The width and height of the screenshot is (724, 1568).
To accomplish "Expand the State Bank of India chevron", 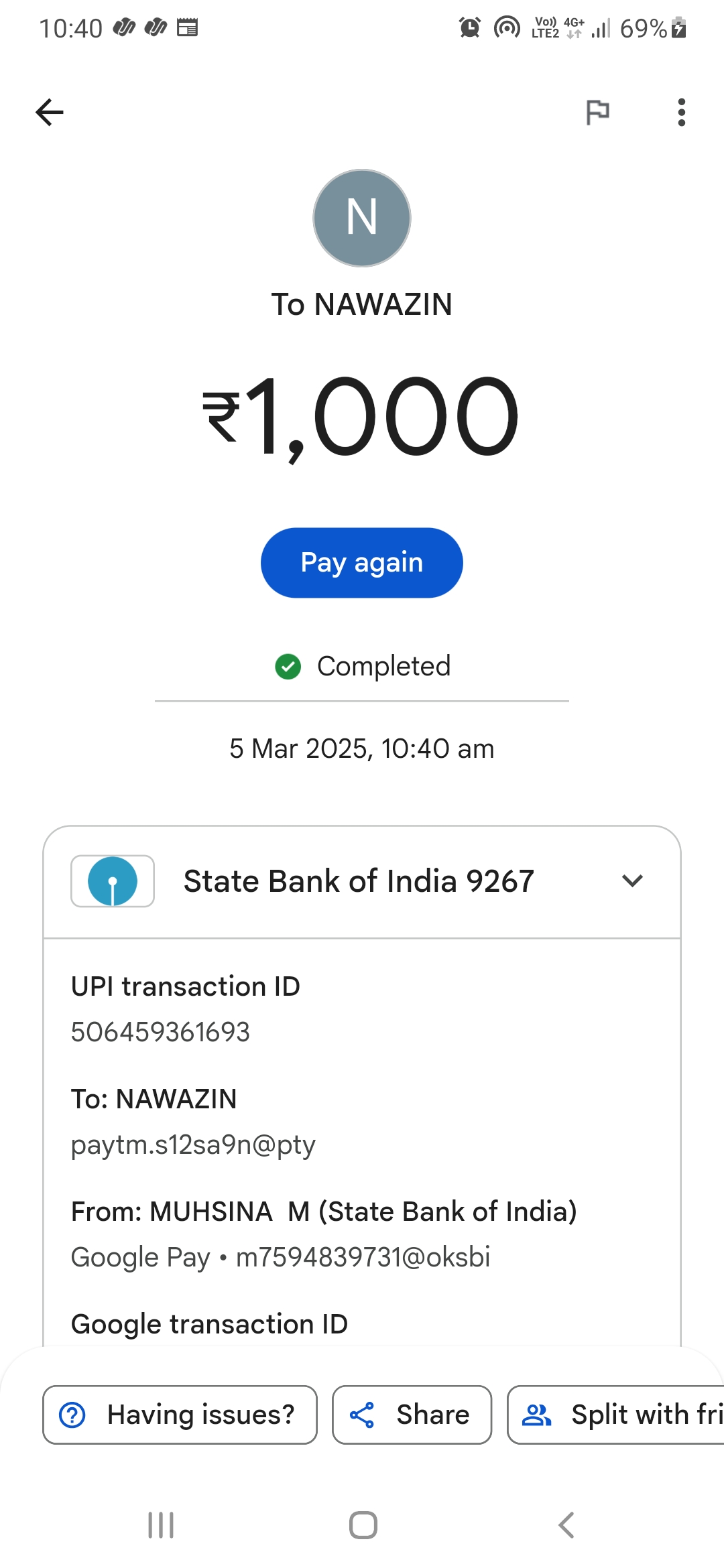I will [632, 881].
